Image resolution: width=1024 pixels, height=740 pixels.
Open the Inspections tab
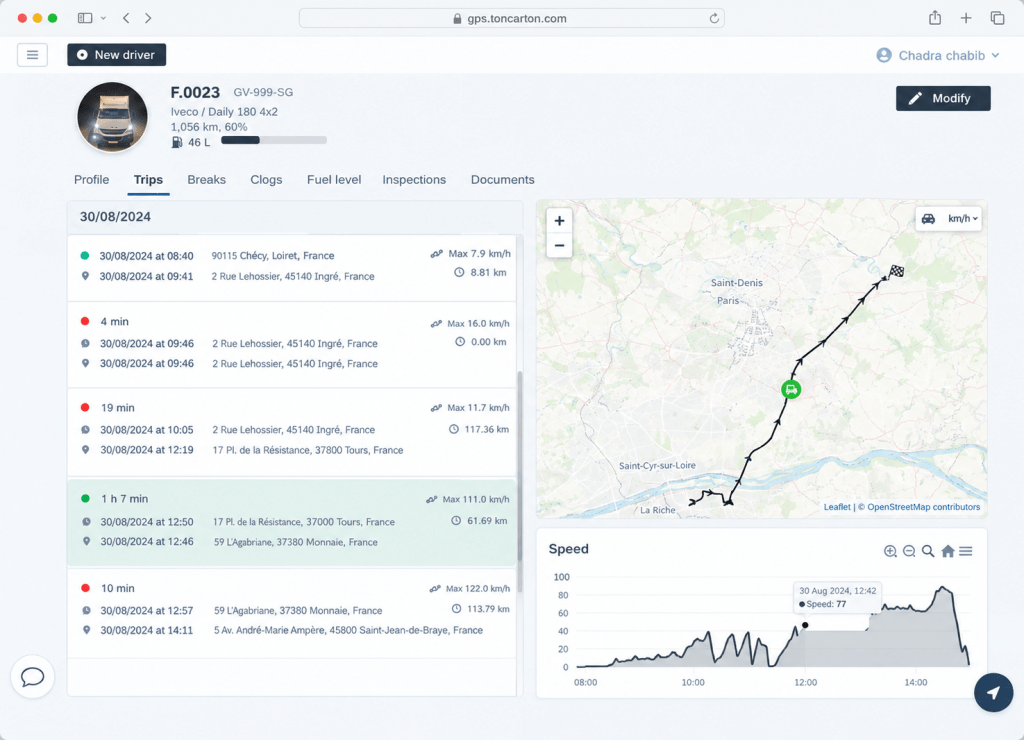414,180
